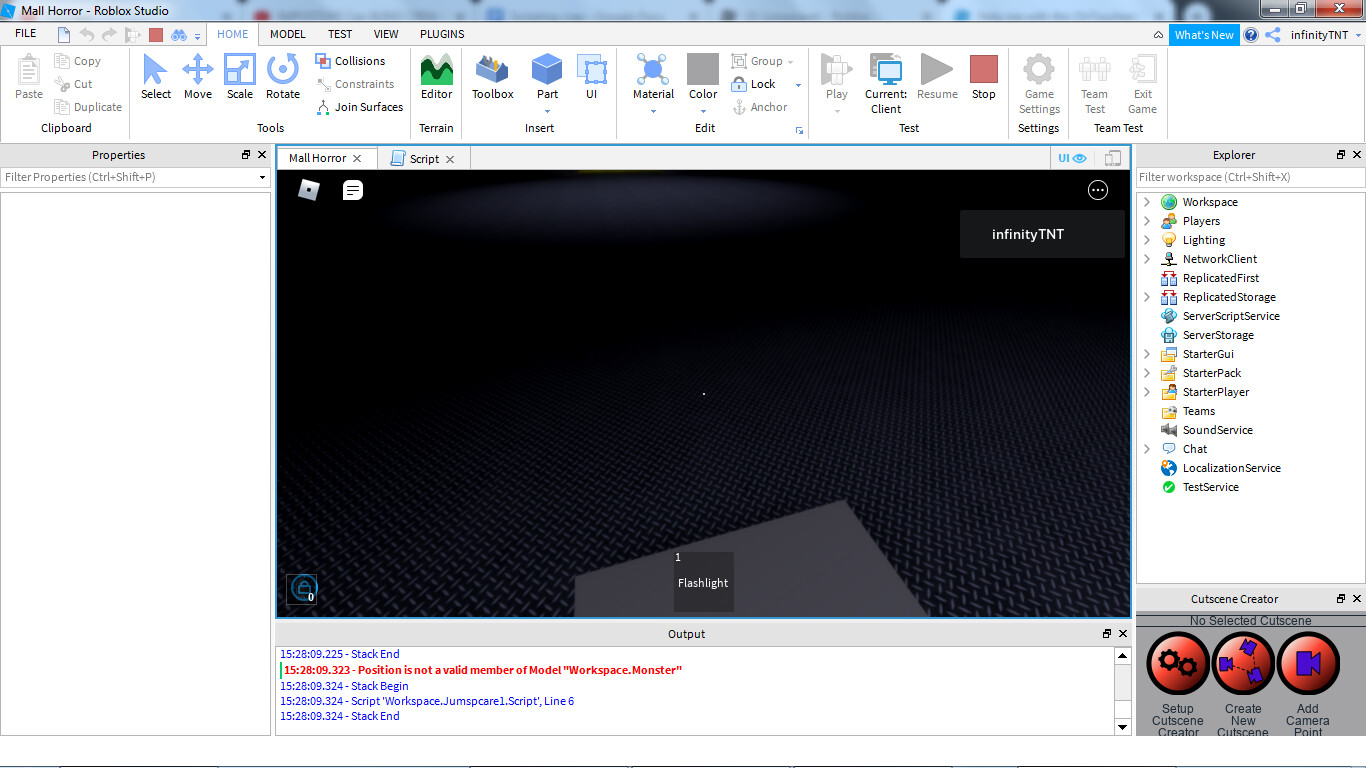Click Create New Cutscene button
Screen dimensions: 1366x768
click(x=1243, y=663)
